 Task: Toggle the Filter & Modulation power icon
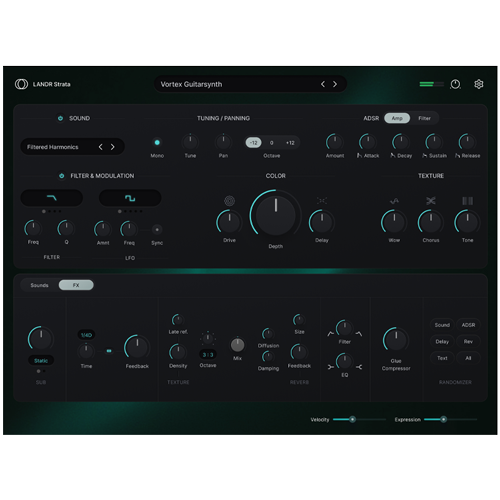(61, 176)
